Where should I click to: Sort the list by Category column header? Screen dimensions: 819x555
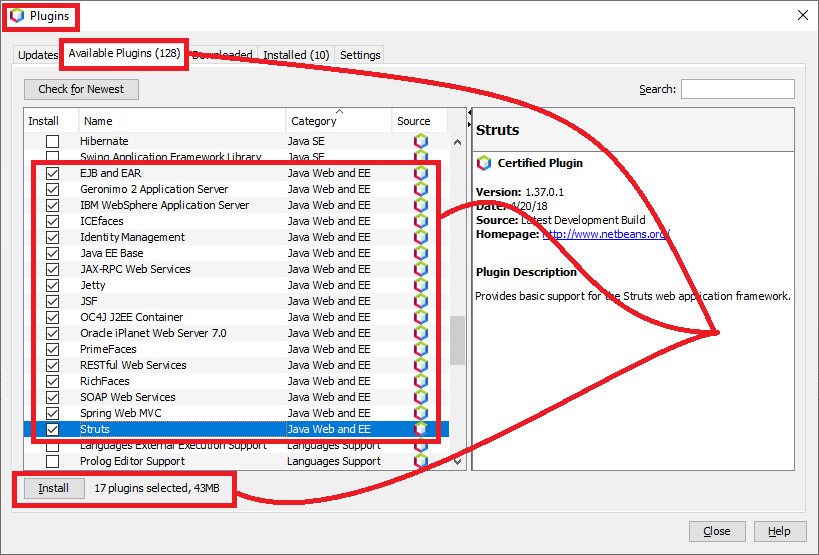point(338,121)
